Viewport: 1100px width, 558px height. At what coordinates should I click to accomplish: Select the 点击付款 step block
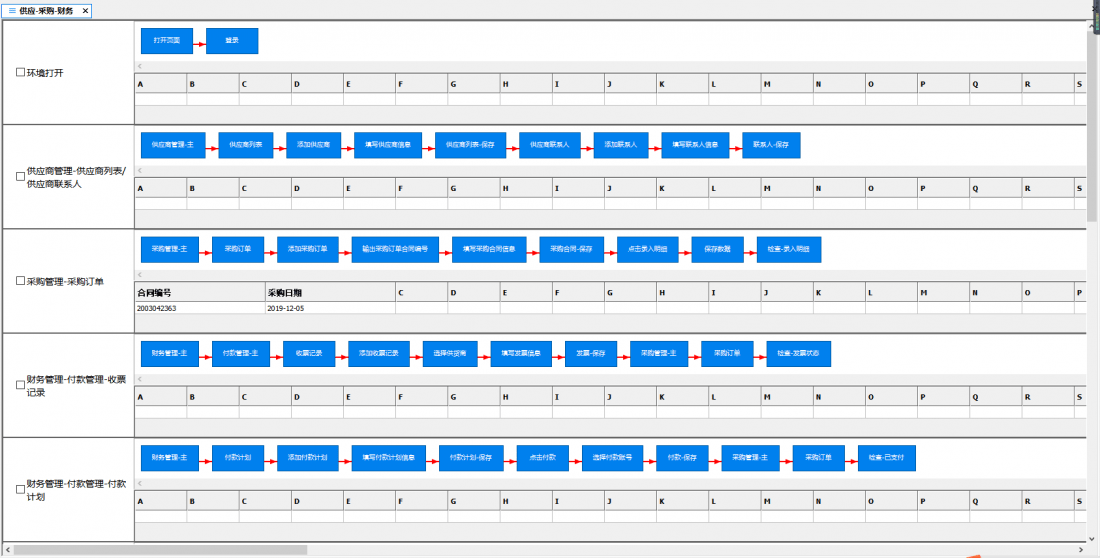(x=543, y=458)
